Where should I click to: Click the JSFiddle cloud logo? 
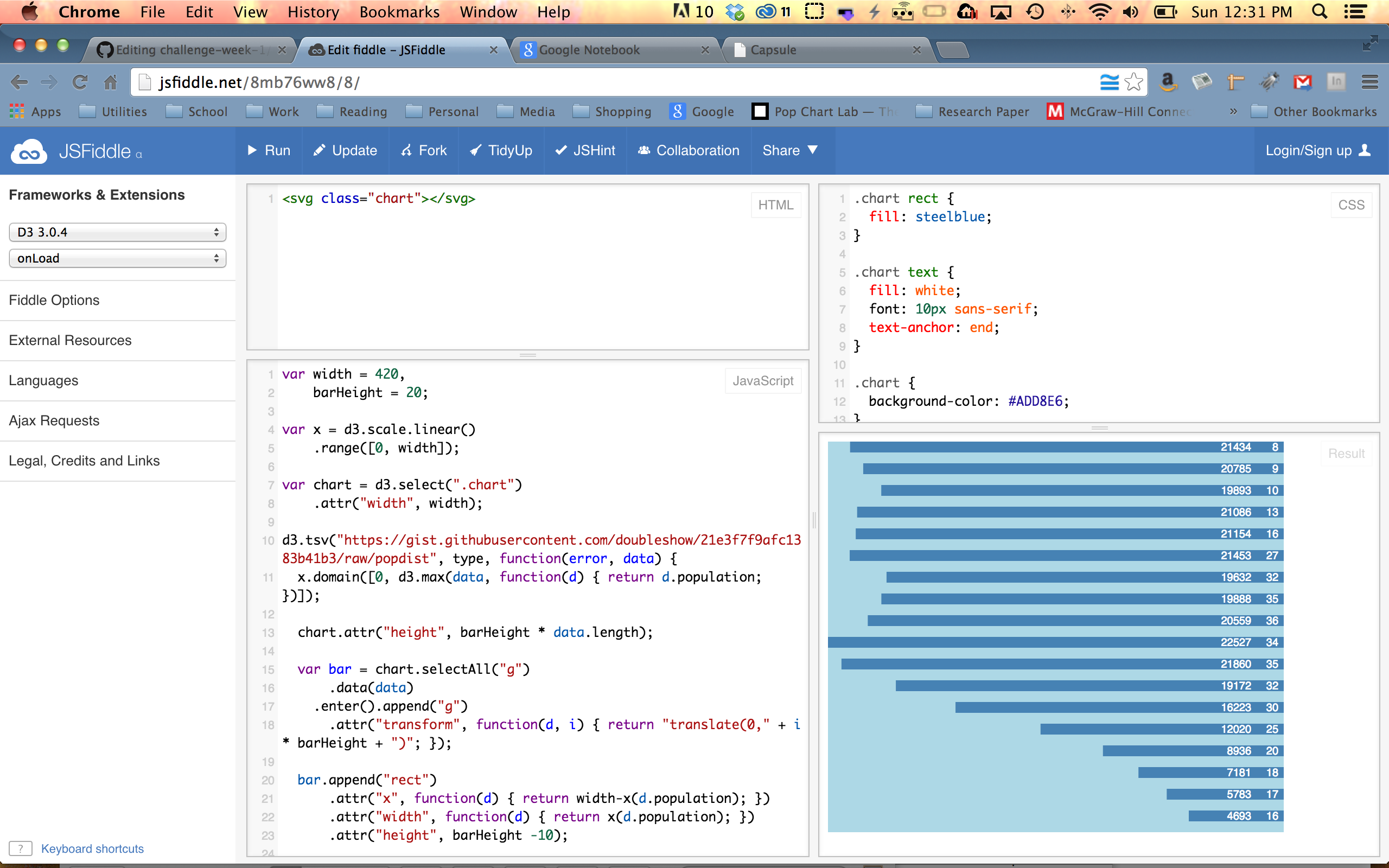29,151
